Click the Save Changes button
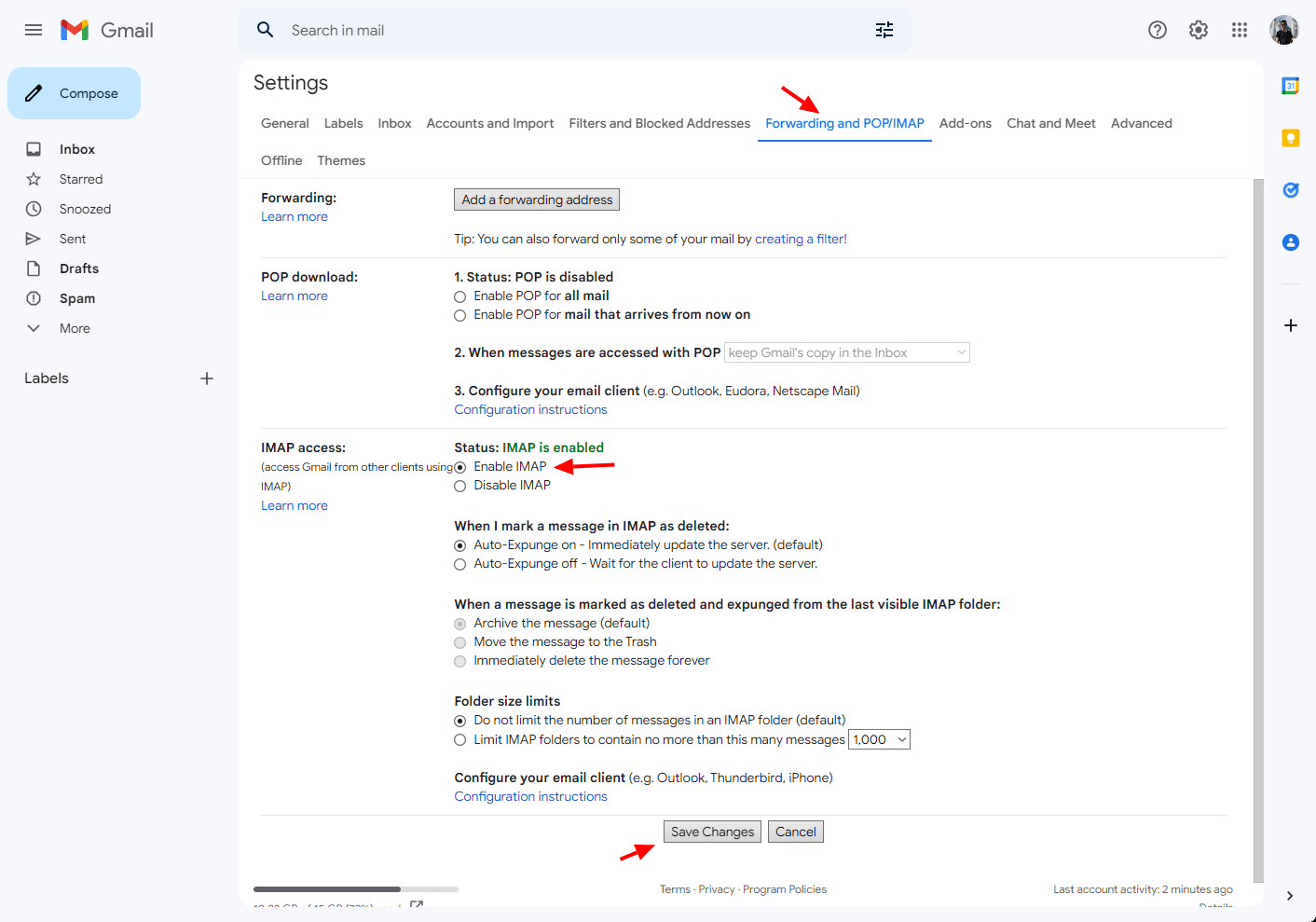Viewport: 1316px width, 922px height. 712,832
